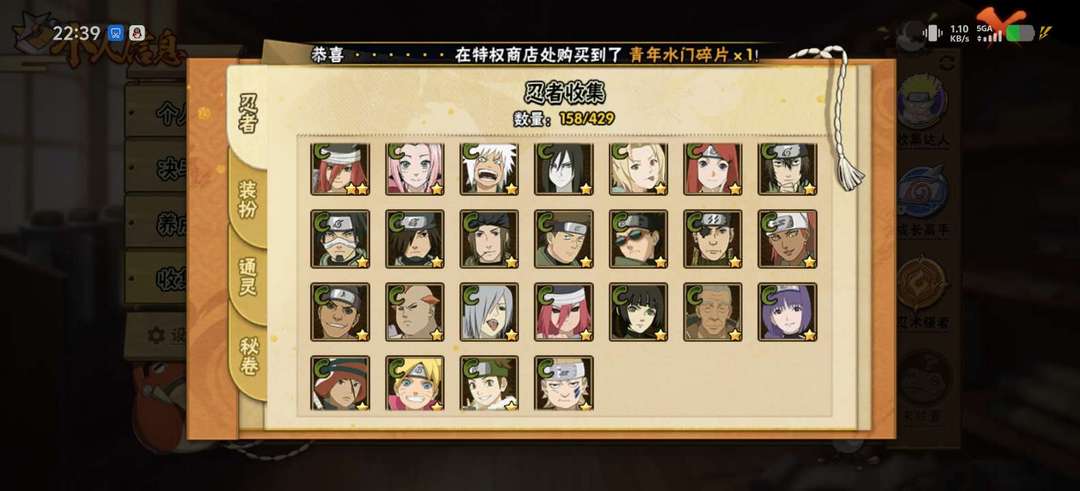The height and width of the screenshot is (491, 1080).
Task: Tap the blue spiral badge icon on right
Action: [923, 193]
